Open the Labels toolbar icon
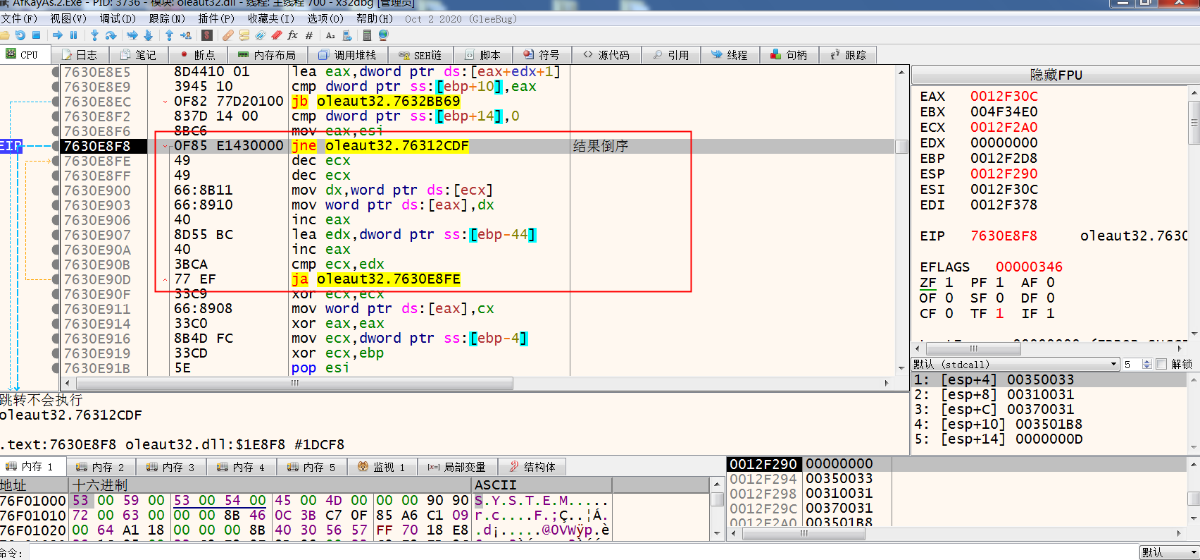 [x=260, y=35]
